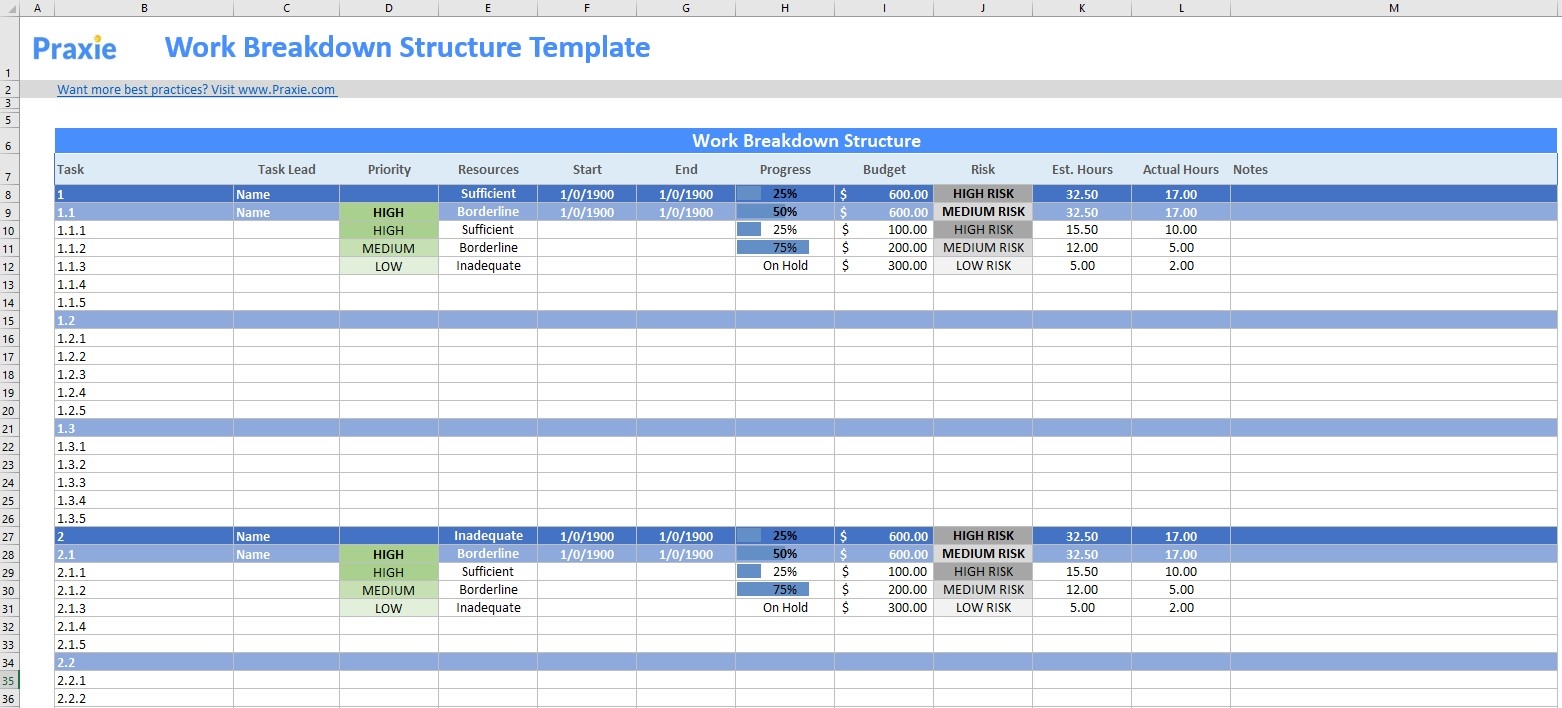Select the 1/0/1900 Start date cell for task 1
This screenshot has height=708, width=1562.
coord(586,193)
